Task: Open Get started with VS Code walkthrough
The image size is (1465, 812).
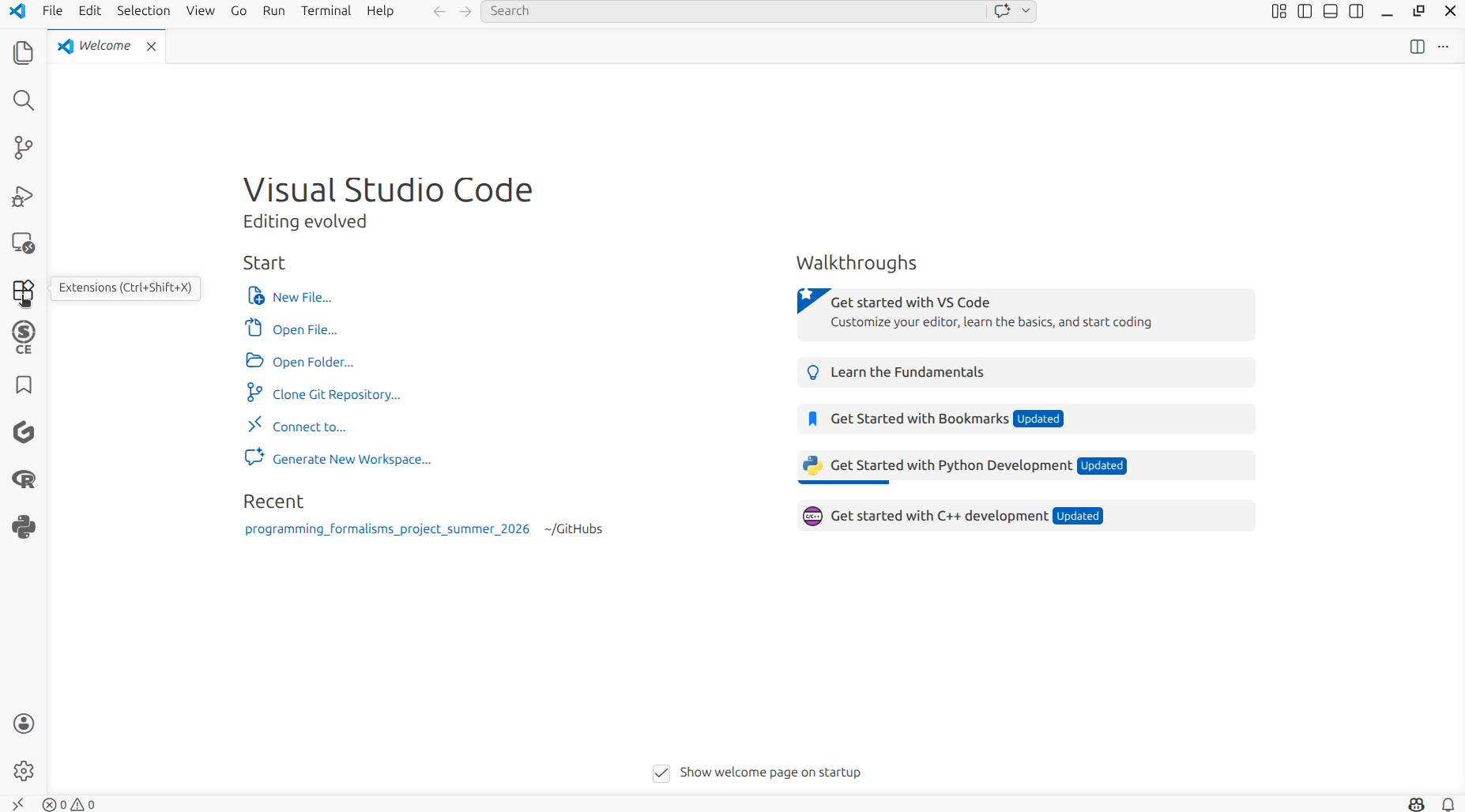Action: click(x=1026, y=314)
